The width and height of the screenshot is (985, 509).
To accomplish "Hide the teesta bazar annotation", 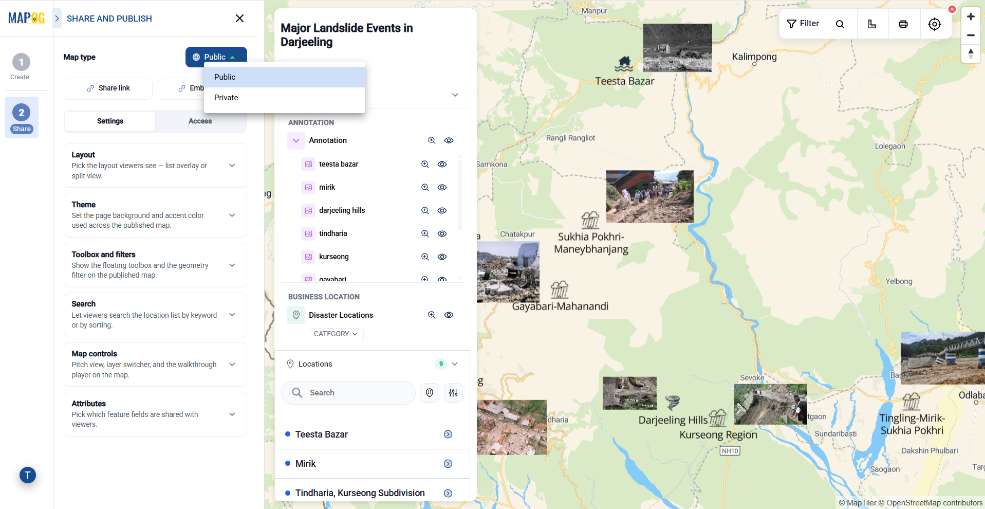I will click(442, 164).
